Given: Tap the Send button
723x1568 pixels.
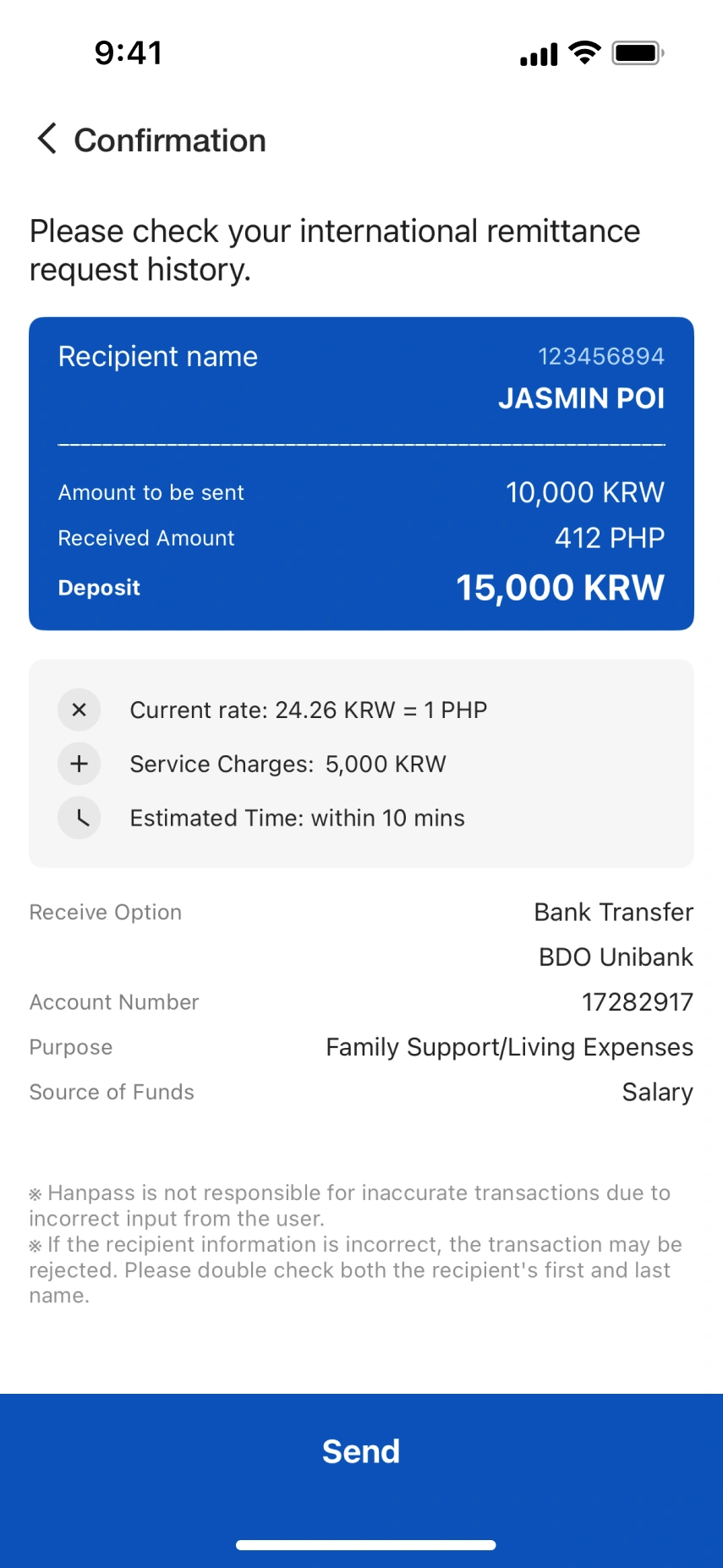Looking at the screenshot, I should click(x=361, y=1451).
